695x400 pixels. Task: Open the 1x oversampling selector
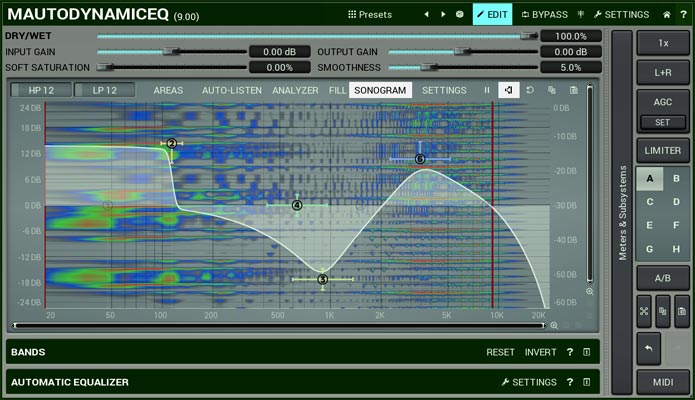(662, 43)
